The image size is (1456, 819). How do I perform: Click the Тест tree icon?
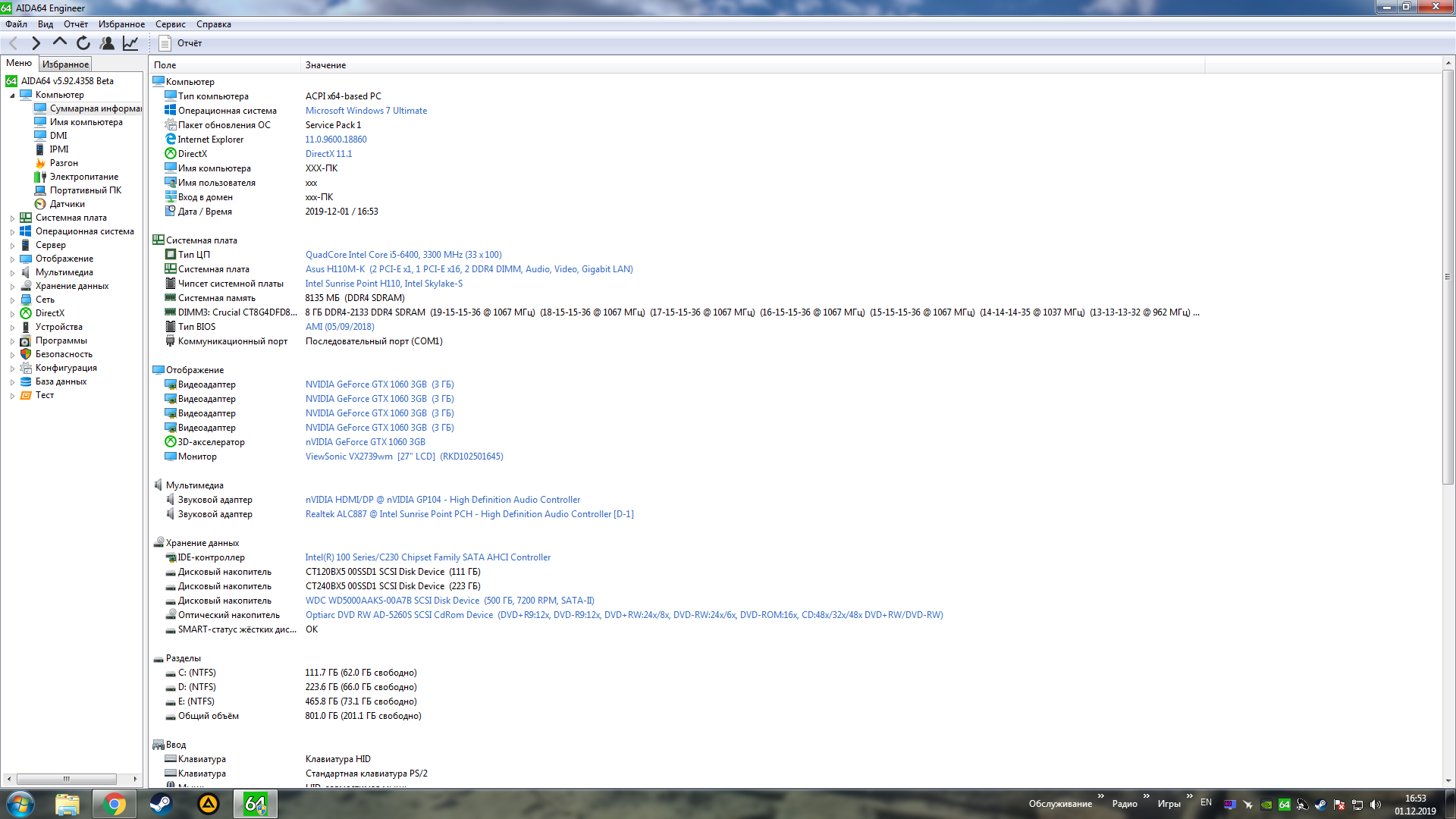click(x=26, y=395)
